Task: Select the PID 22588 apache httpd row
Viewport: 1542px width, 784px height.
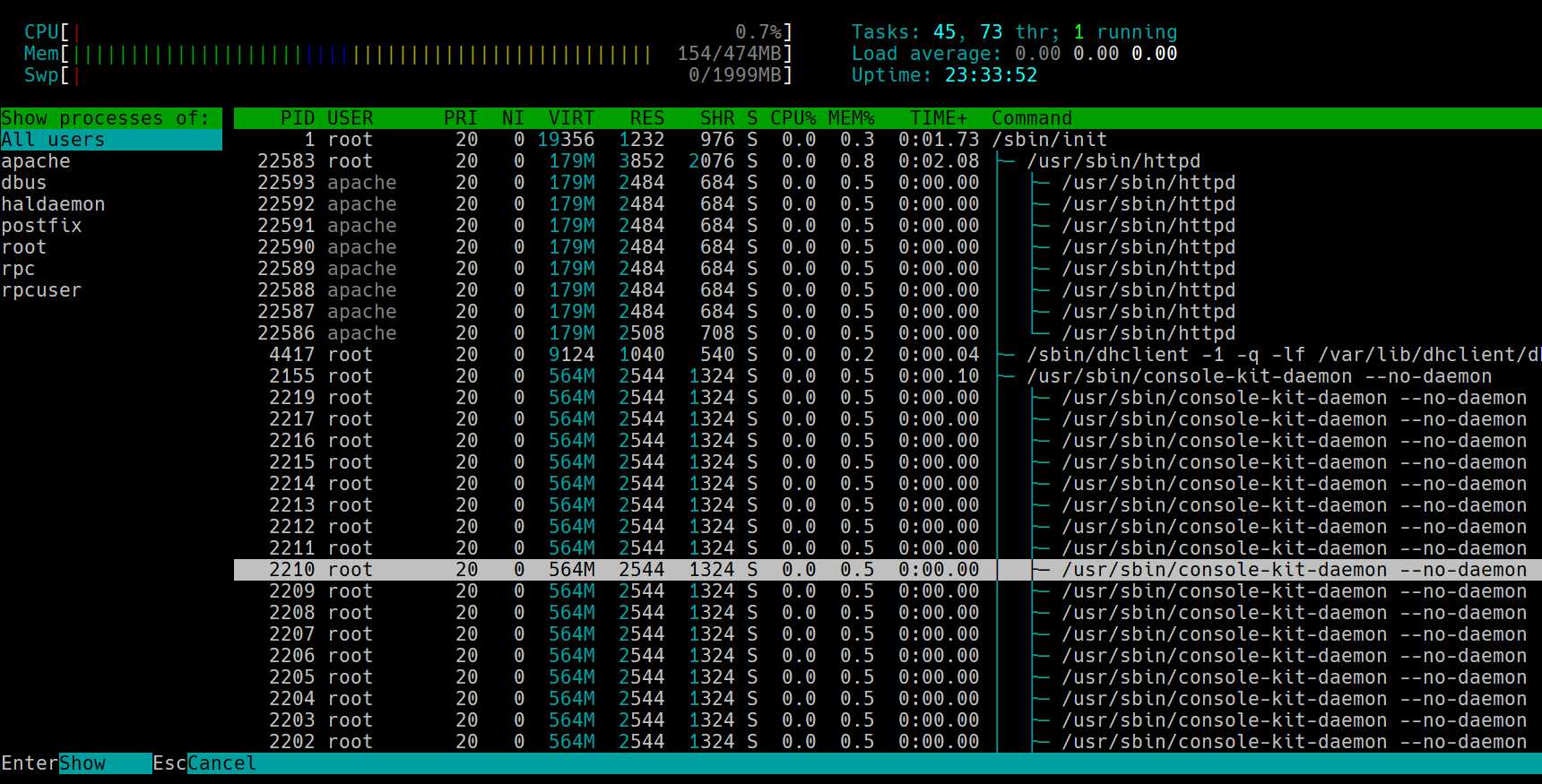Action: coord(888,290)
